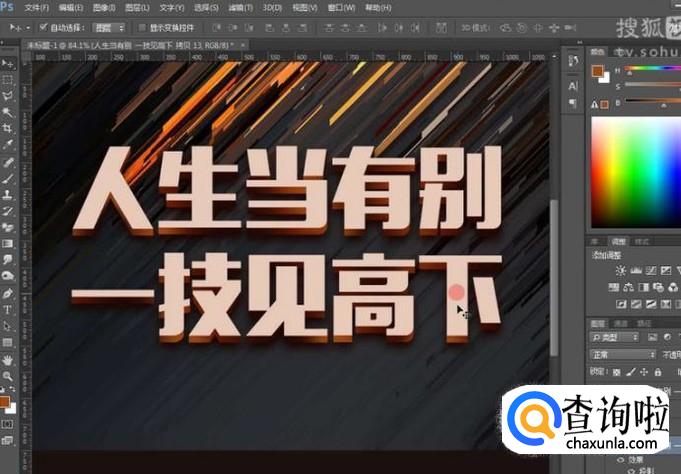The image size is (681, 474).
Task: Click the out-of-gamut warning triangle
Action: coord(595,104)
